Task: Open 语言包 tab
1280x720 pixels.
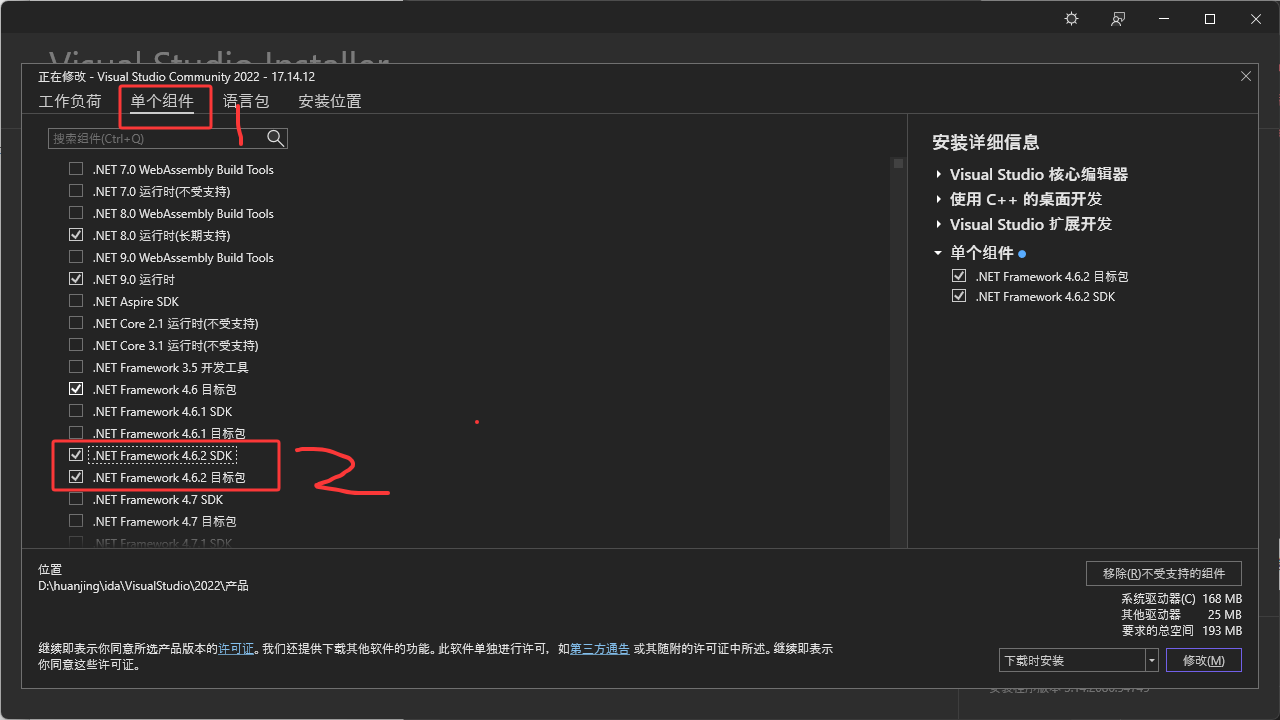Action: click(x=246, y=101)
